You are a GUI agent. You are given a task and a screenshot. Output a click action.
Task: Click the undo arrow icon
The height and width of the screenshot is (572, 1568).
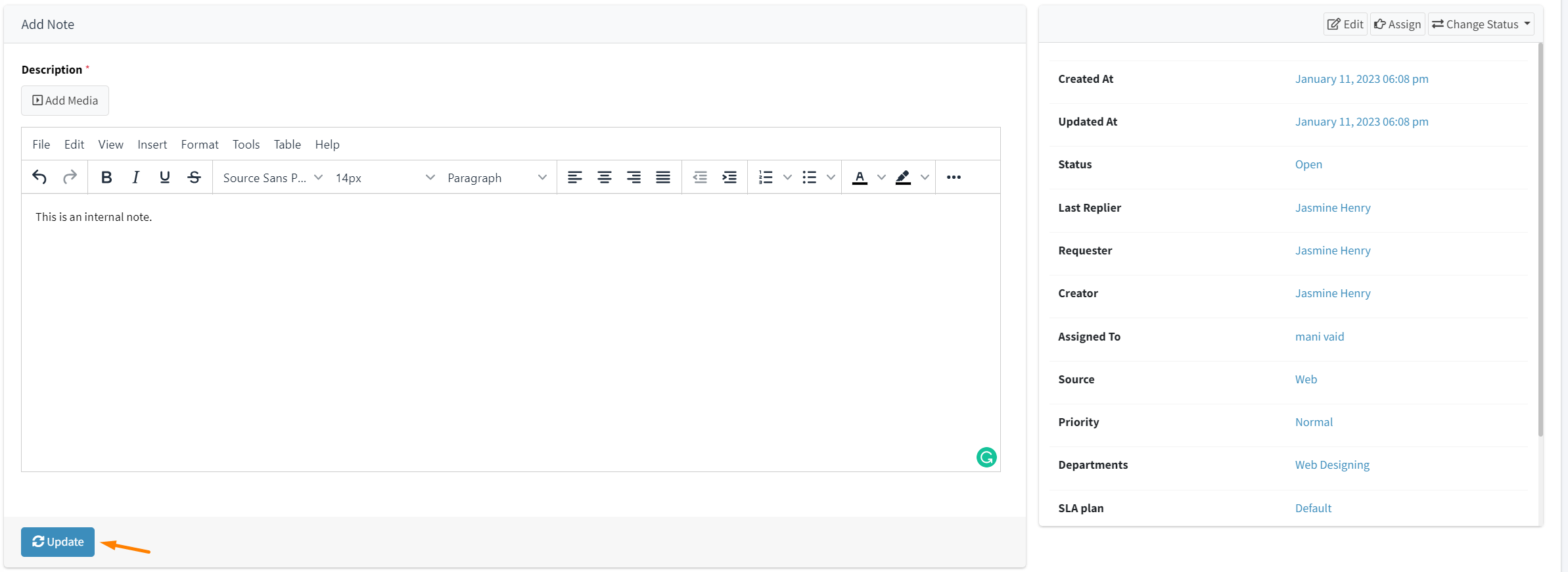tap(39, 178)
